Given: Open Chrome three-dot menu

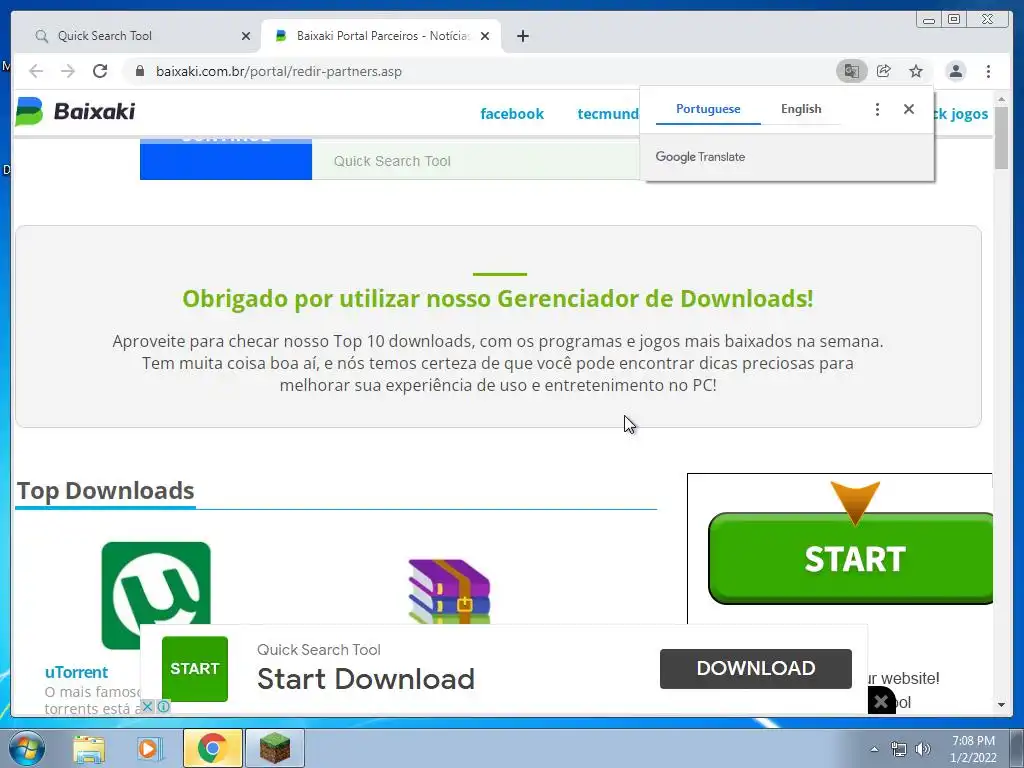Looking at the screenshot, I should coord(988,71).
